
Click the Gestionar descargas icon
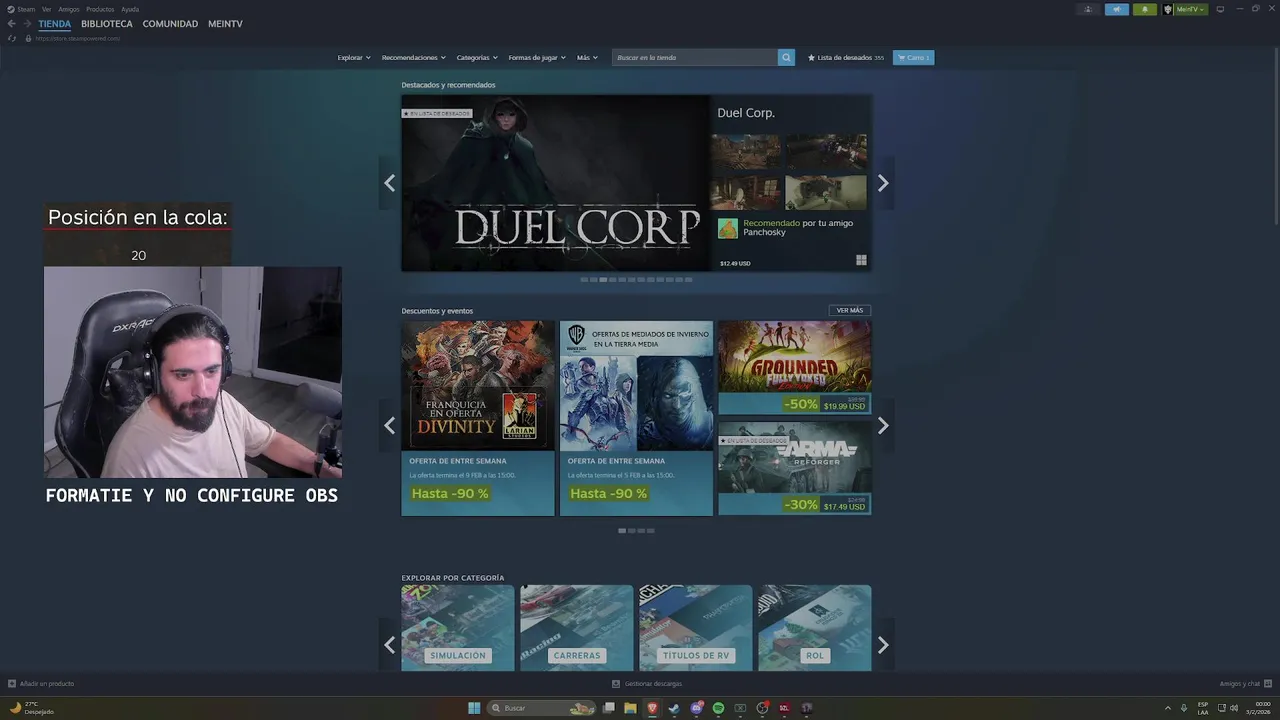616,684
